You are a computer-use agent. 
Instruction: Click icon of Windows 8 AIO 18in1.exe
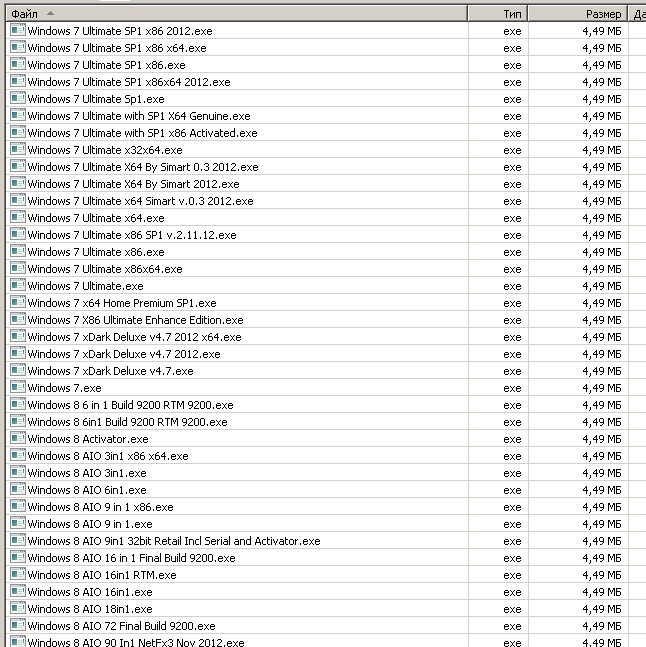coord(18,608)
